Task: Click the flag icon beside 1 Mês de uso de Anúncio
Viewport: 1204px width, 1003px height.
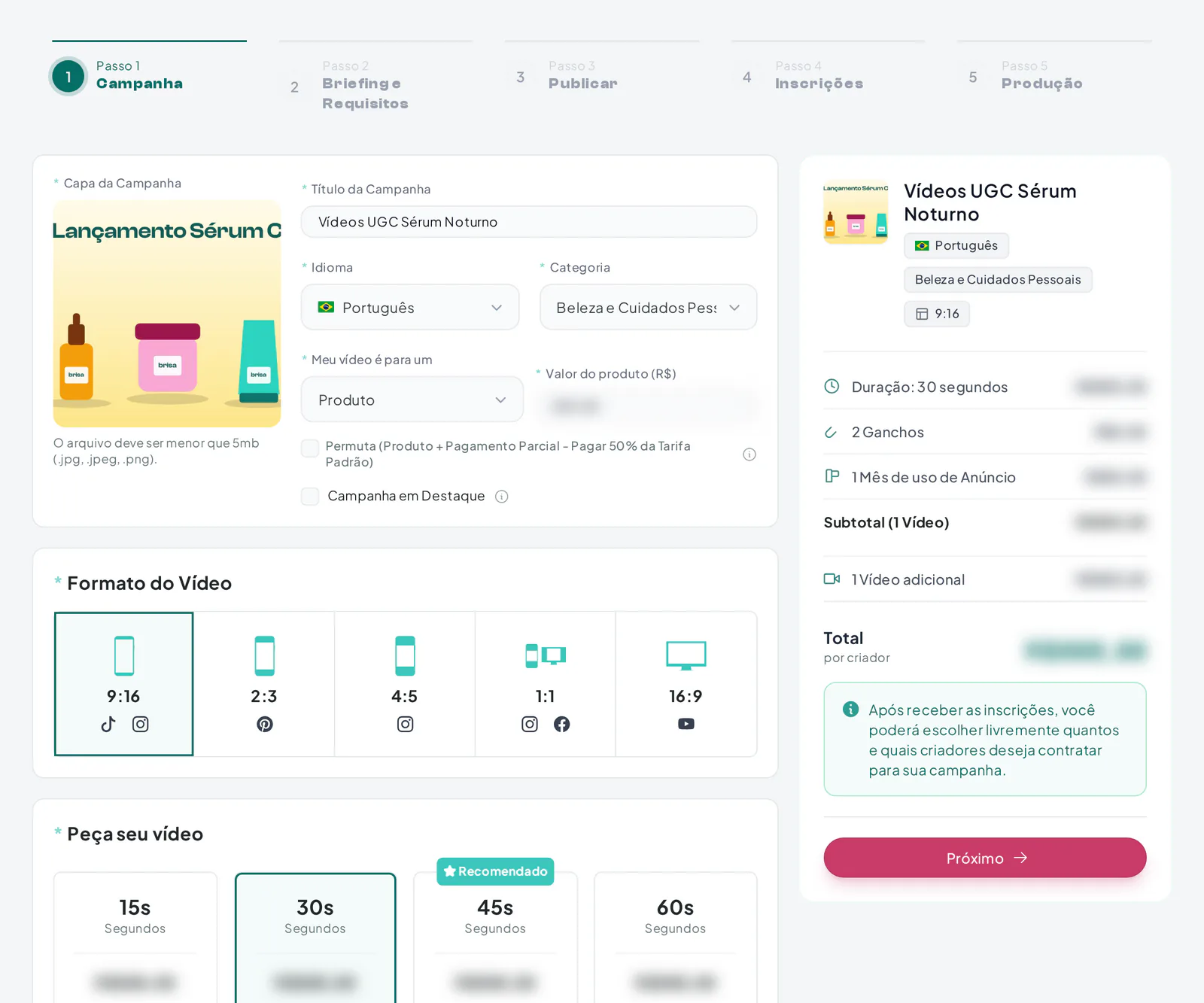Action: pos(832,476)
